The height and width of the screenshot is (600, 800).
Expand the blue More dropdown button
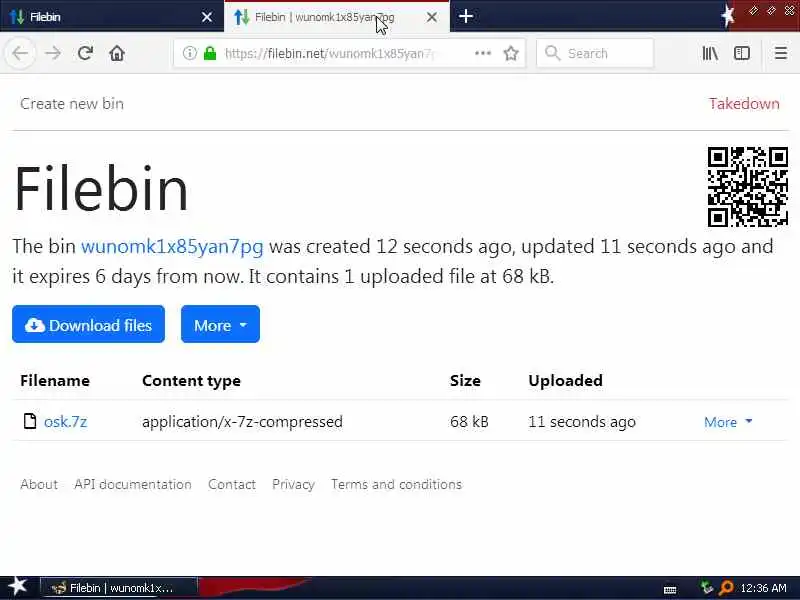tap(220, 324)
